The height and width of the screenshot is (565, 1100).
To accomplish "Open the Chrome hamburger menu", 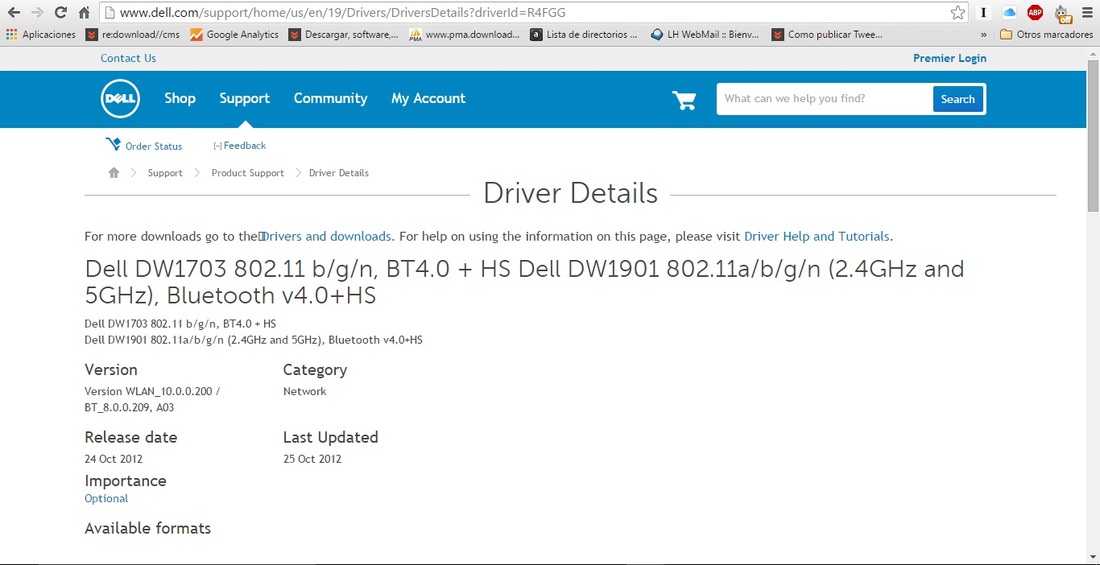I will tap(1087, 12).
